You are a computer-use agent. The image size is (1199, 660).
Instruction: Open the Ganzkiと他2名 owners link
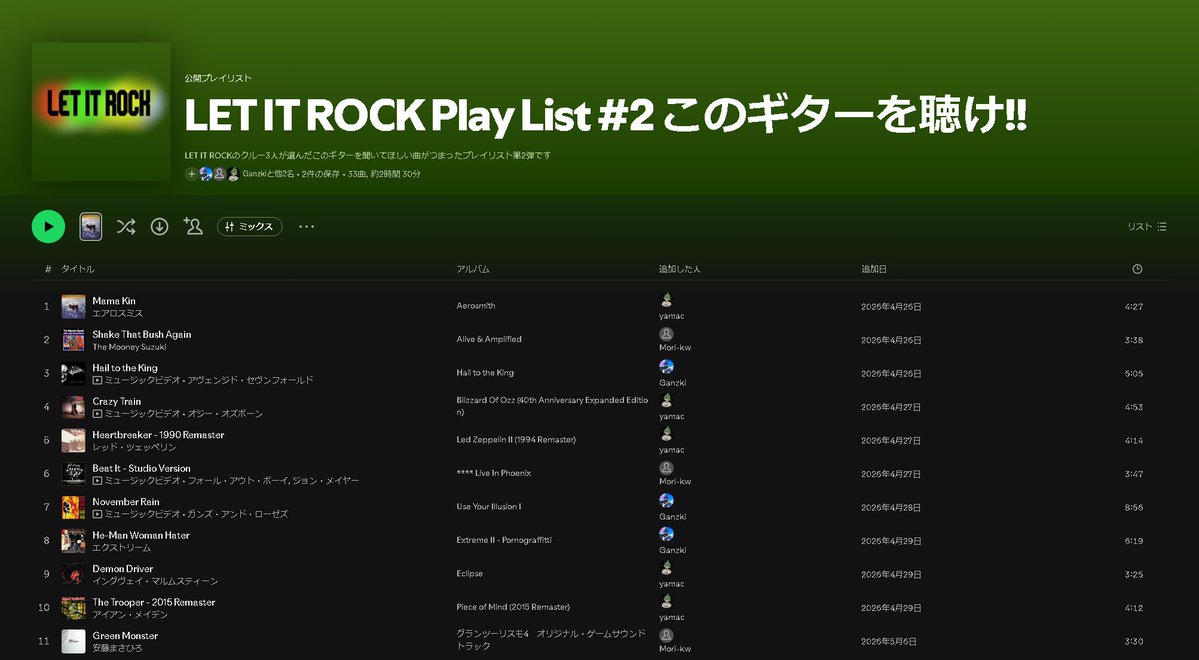coord(268,174)
